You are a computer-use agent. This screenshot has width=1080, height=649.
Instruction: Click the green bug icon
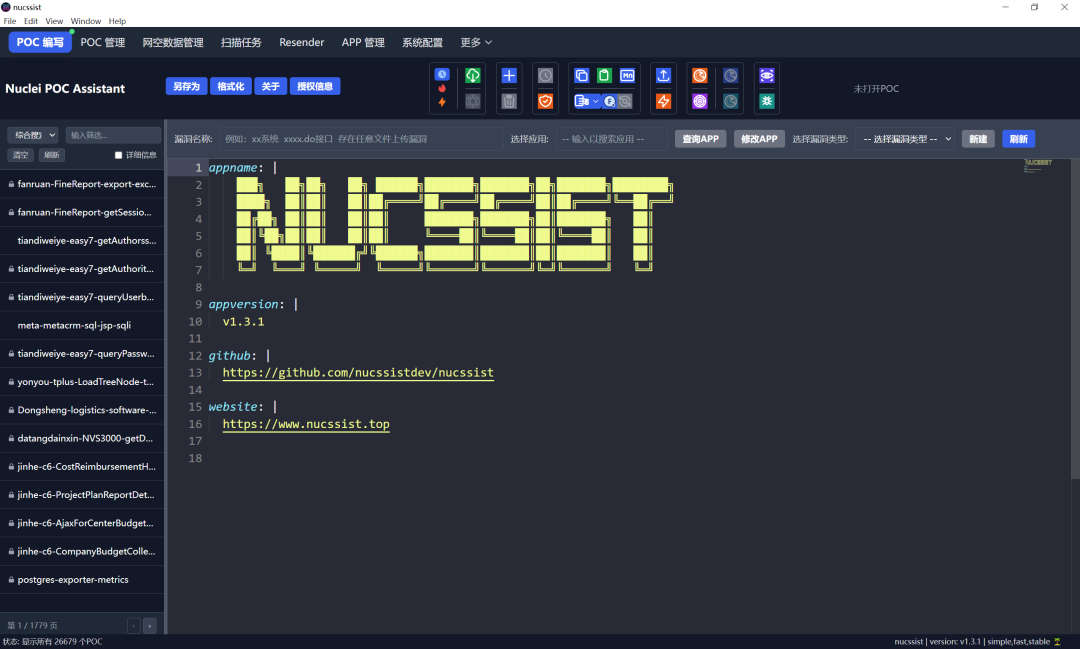766,101
